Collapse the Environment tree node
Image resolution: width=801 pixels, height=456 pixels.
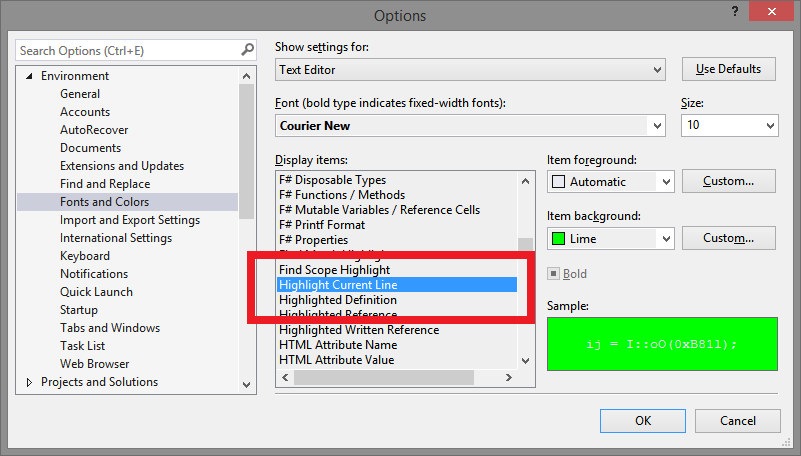point(30,76)
